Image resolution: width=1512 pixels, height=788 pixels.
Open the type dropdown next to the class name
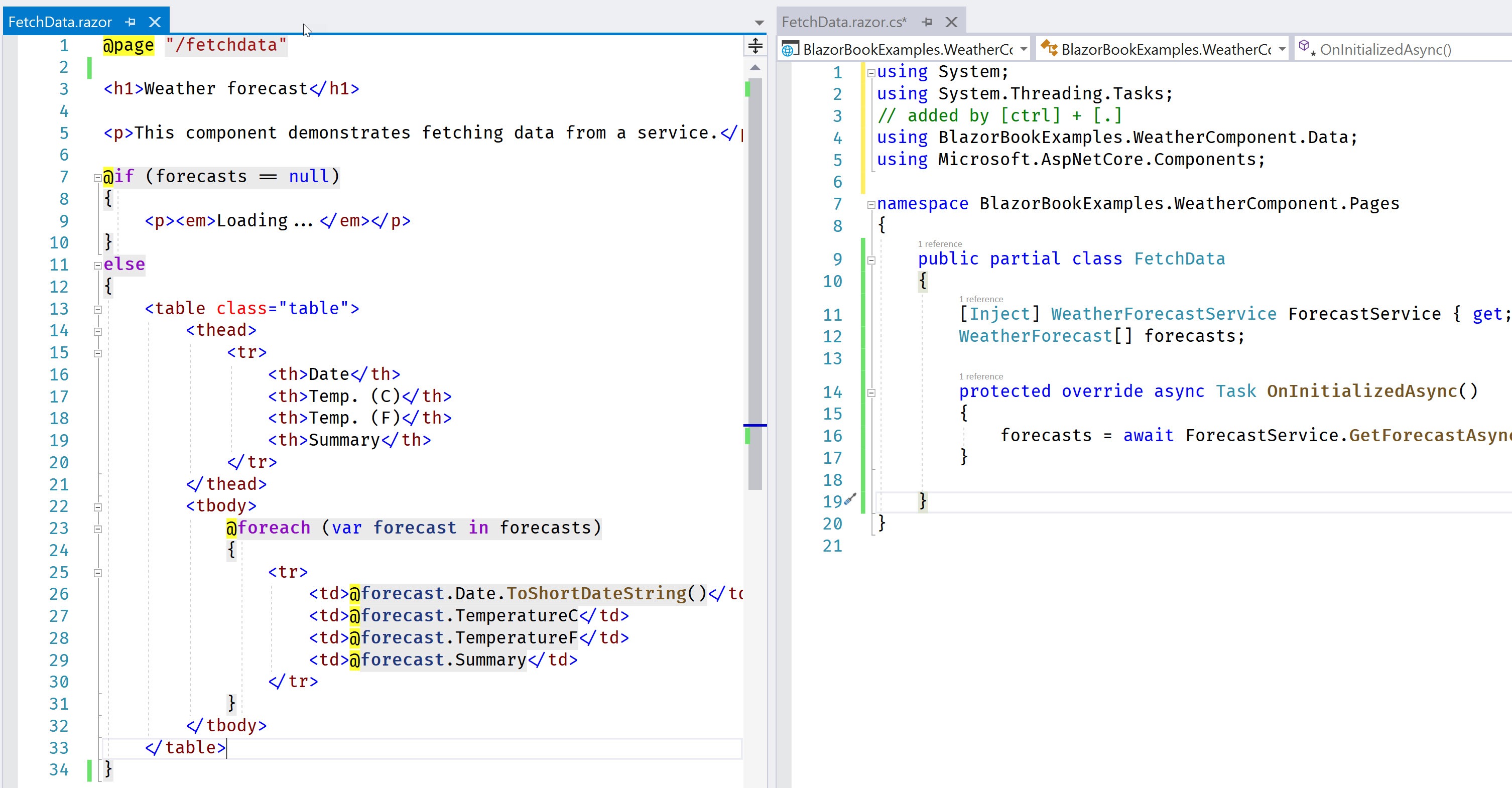click(x=1283, y=49)
